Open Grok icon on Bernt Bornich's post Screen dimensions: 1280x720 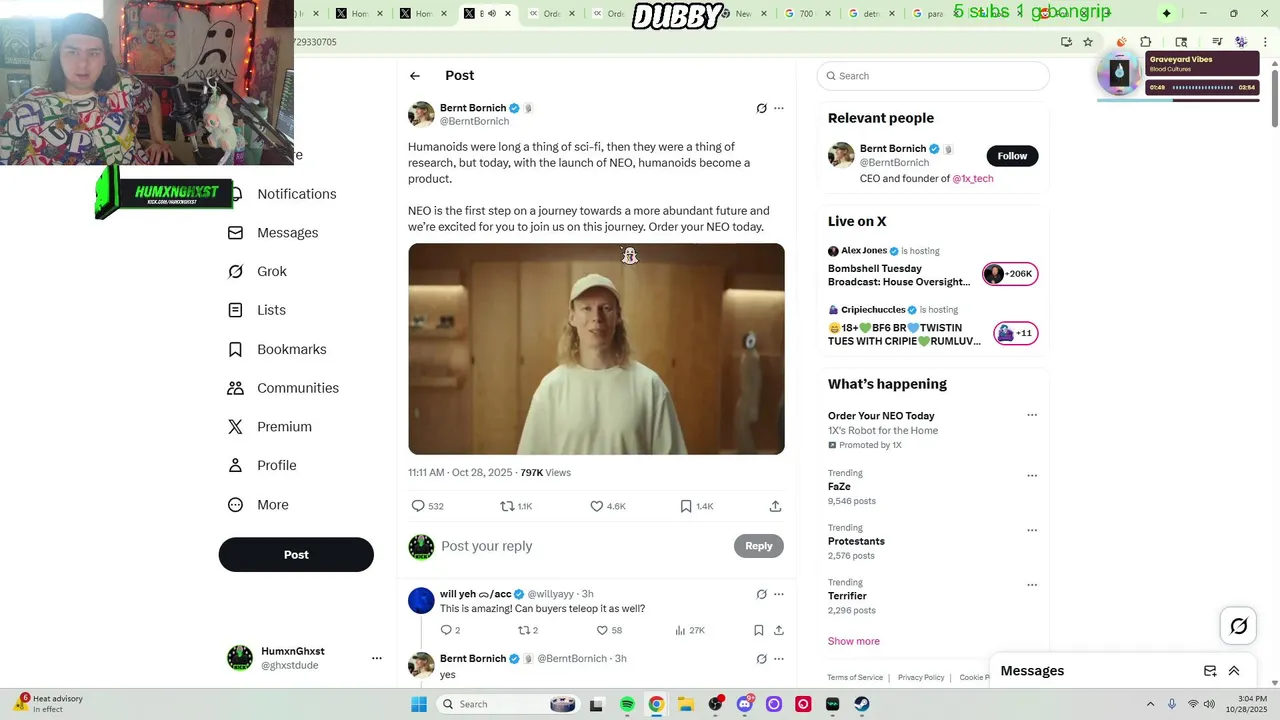(761, 108)
